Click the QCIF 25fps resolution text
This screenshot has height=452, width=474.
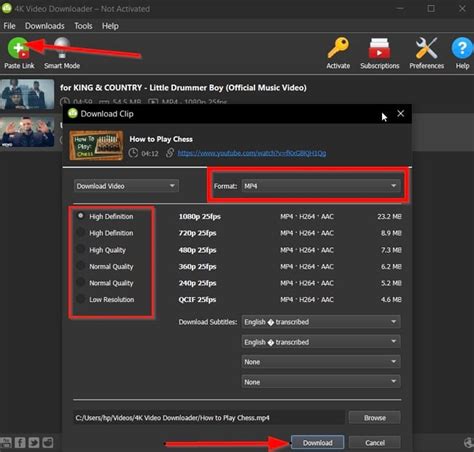tap(197, 299)
